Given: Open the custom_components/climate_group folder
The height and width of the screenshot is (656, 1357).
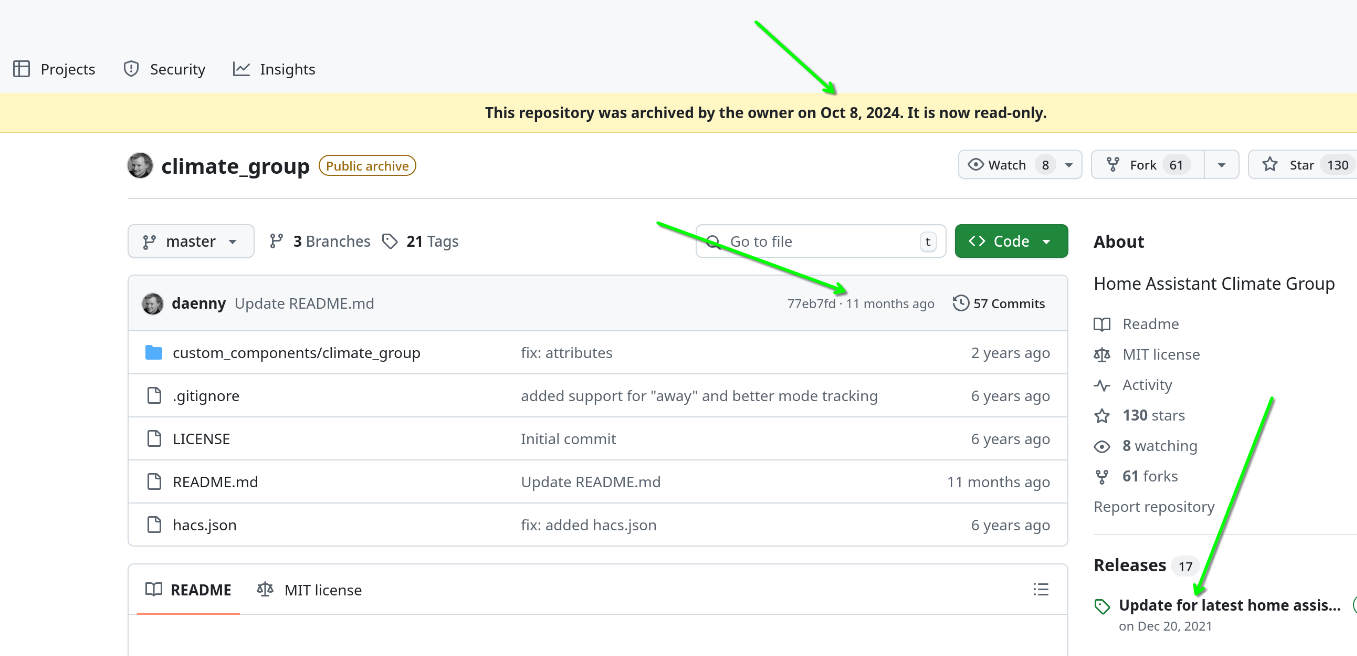Looking at the screenshot, I should tap(296, 353).
